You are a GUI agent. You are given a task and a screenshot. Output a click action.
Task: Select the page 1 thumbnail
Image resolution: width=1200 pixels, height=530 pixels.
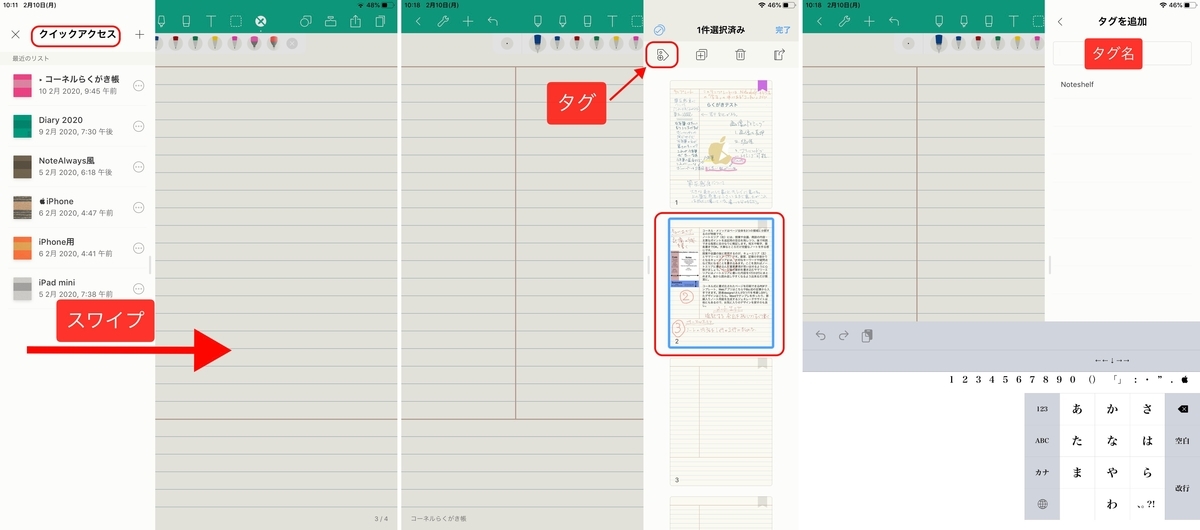721,144
